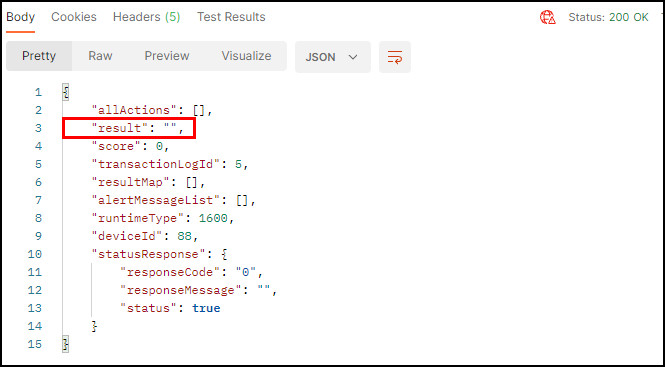Click the opening brace on line 1

pos(66,92)
